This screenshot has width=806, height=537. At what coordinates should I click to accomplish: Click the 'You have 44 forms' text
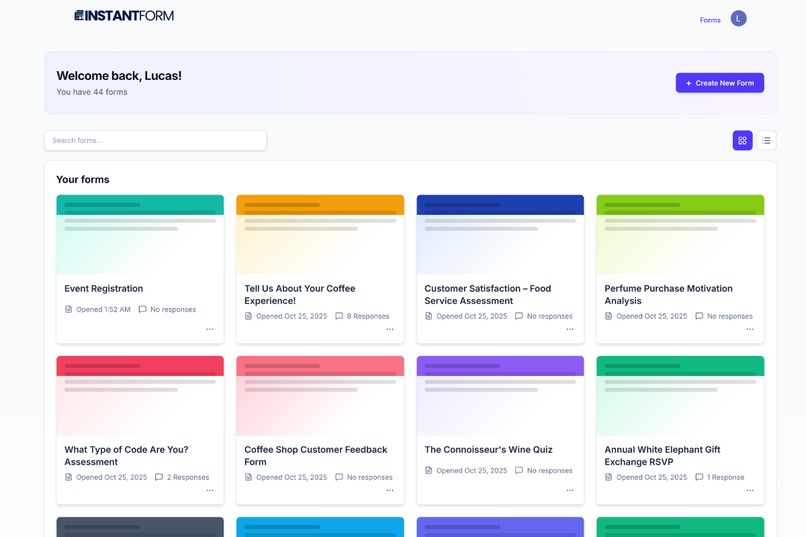92,92
